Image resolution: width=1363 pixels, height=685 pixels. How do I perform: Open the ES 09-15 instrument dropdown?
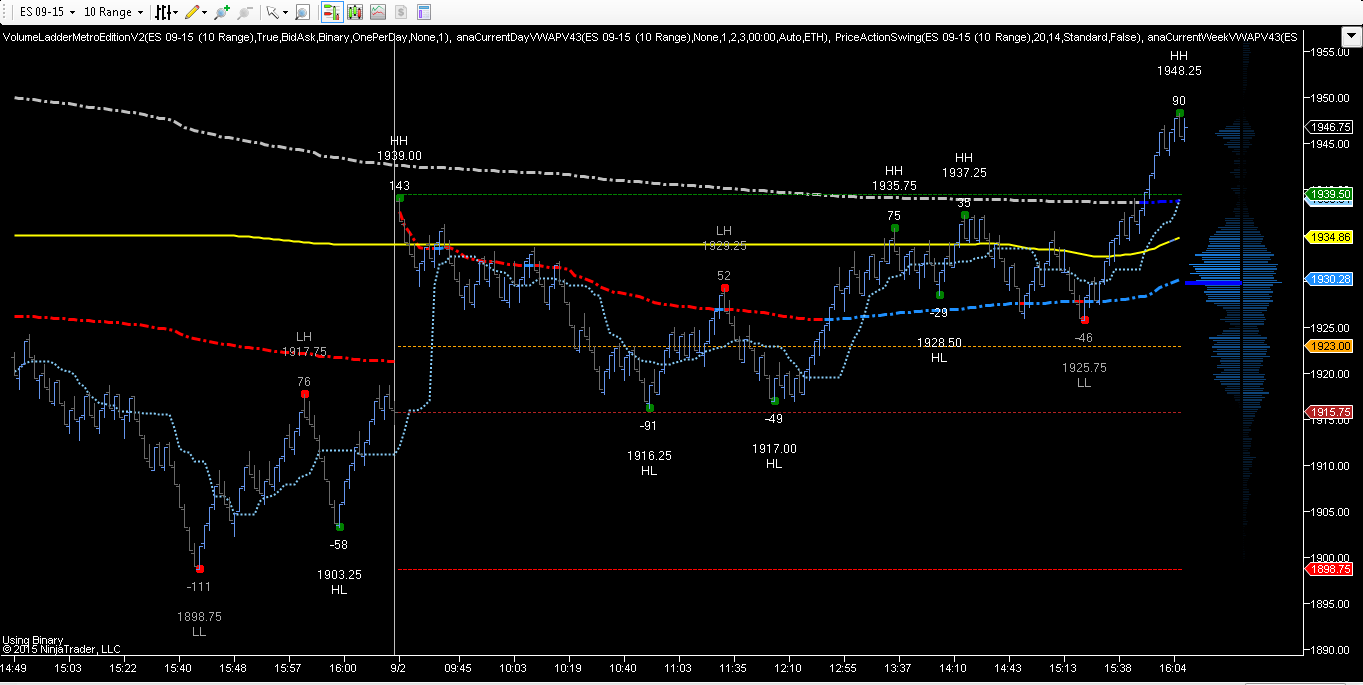[x=46, y=12]
